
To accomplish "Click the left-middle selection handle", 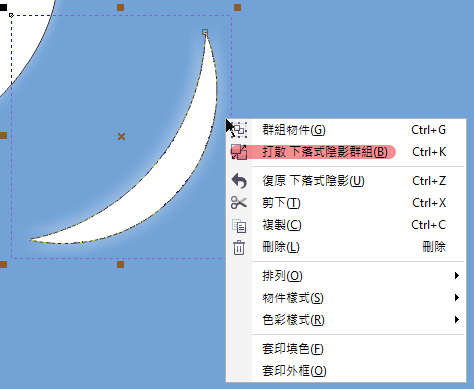I will point(3,135).
